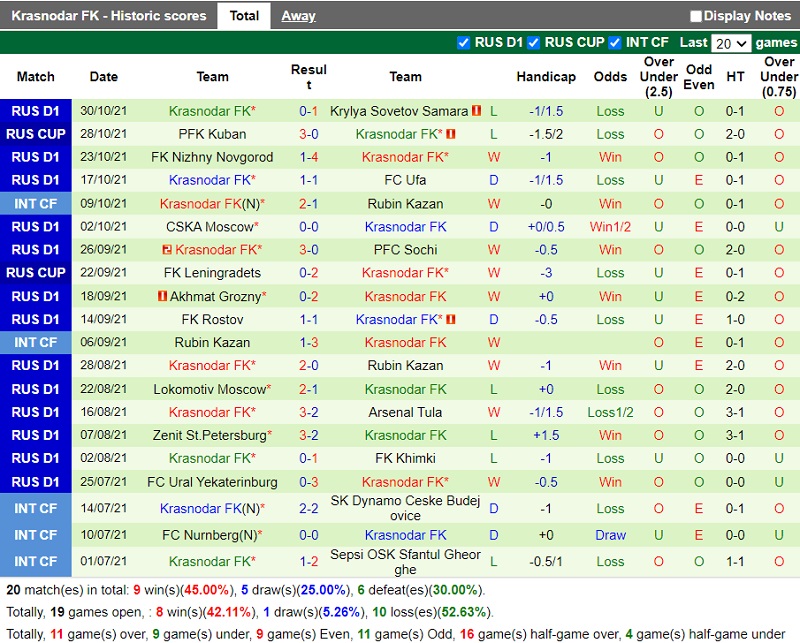Click HT score 3-1 in Zenit row
The image size is (800, 643).
point(735,435)
